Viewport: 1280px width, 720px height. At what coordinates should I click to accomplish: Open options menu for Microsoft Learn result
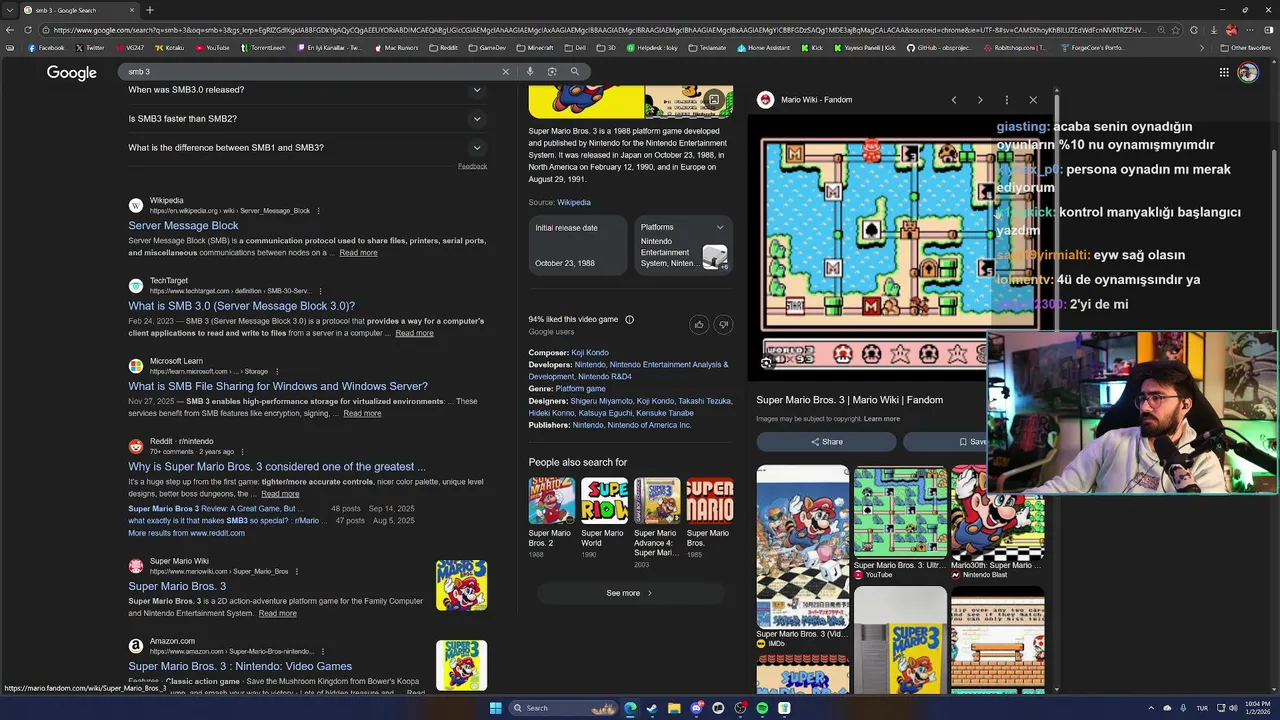click(277, 371)
